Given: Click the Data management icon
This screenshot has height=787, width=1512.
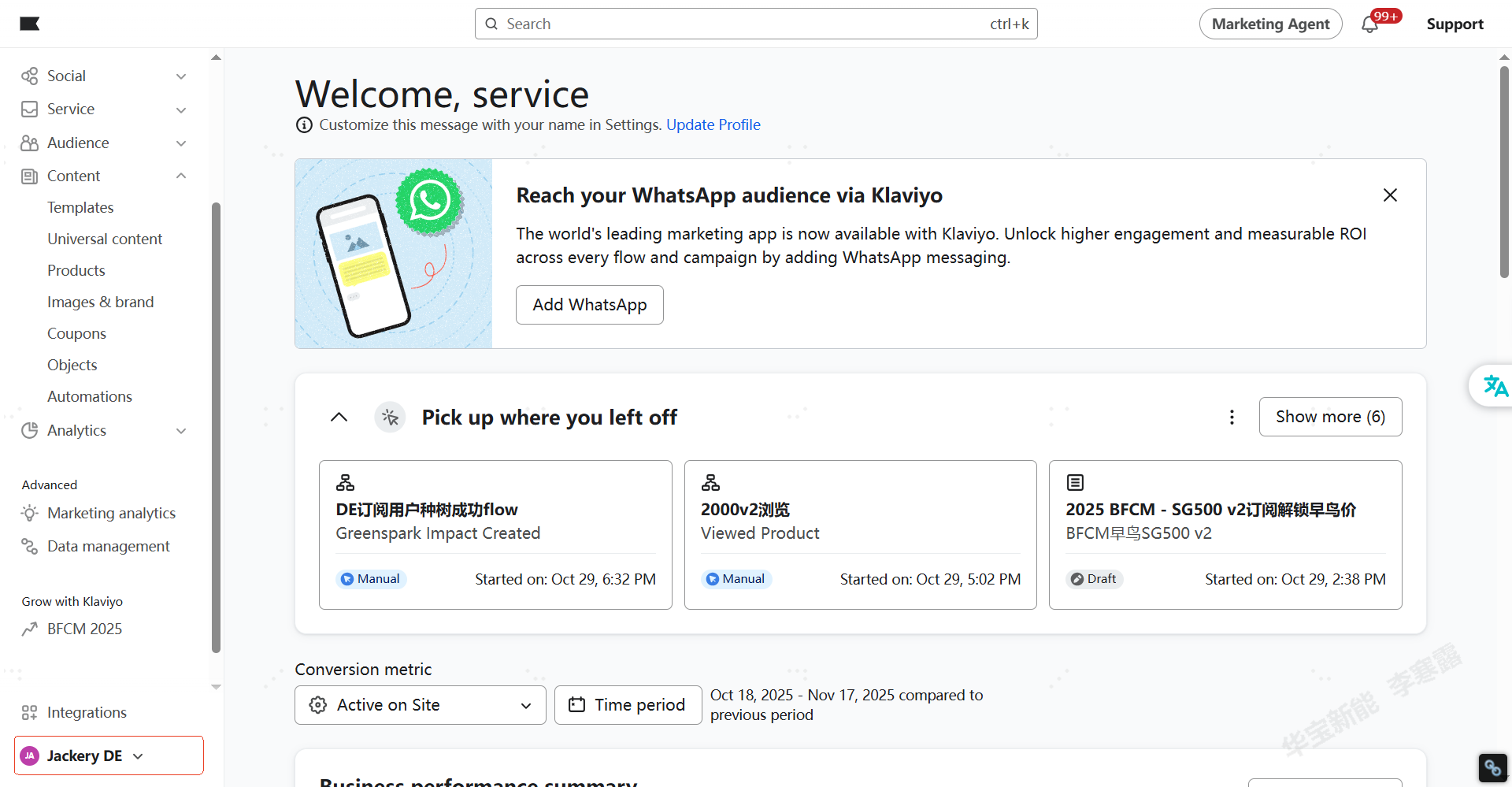Looking at the screenshot, I should [30, 546].
